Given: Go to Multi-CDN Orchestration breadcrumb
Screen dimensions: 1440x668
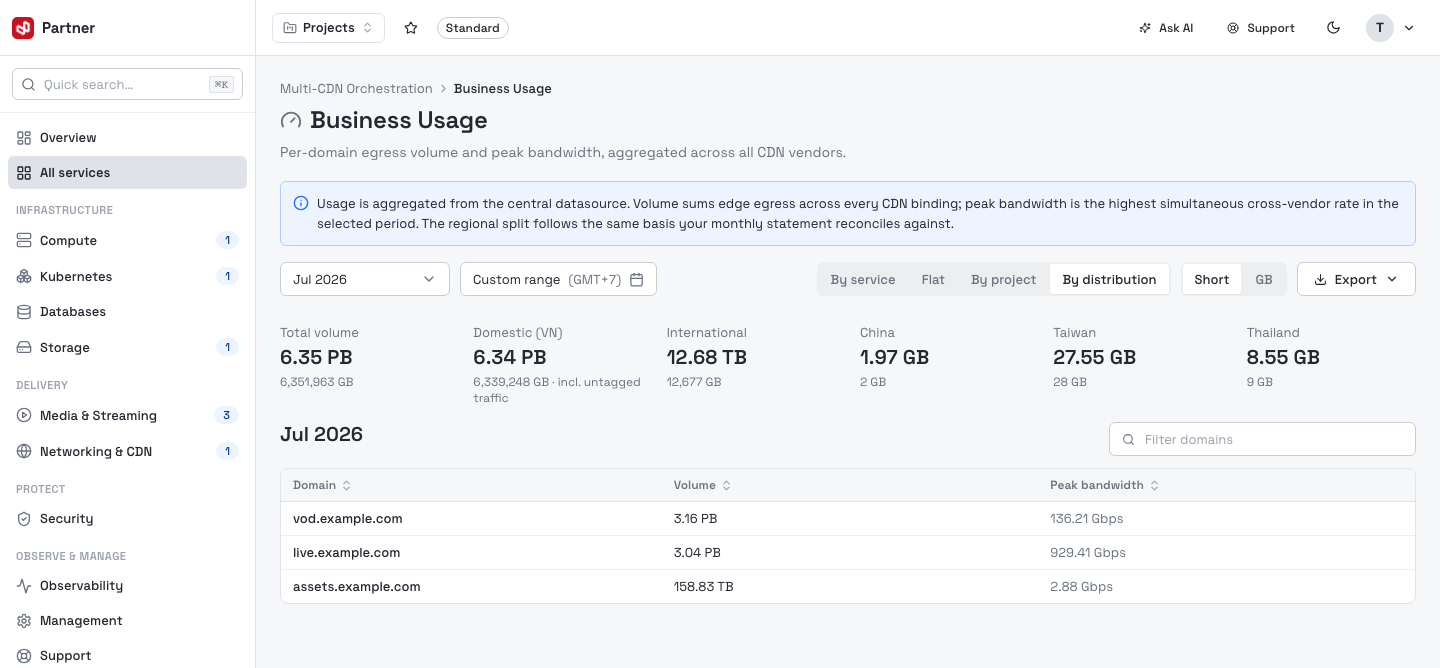Looking at the screenshot, I should [x=356, y=88].
